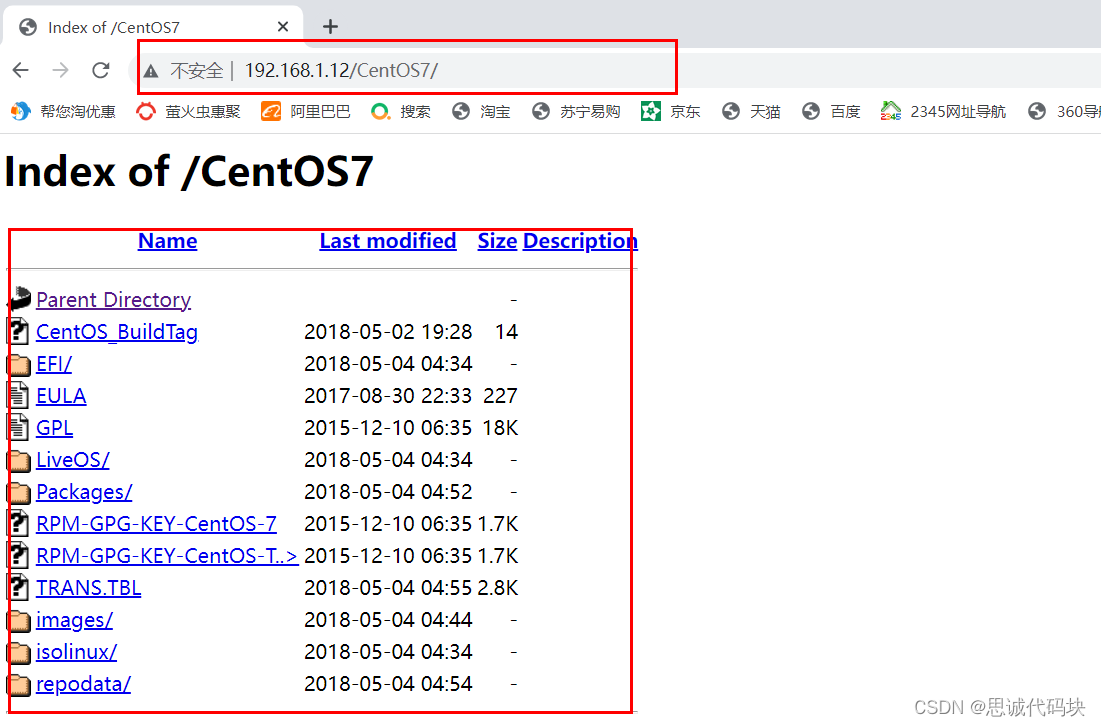
Task: Open the LiveOS/ folder link
Action: (73, 461)
